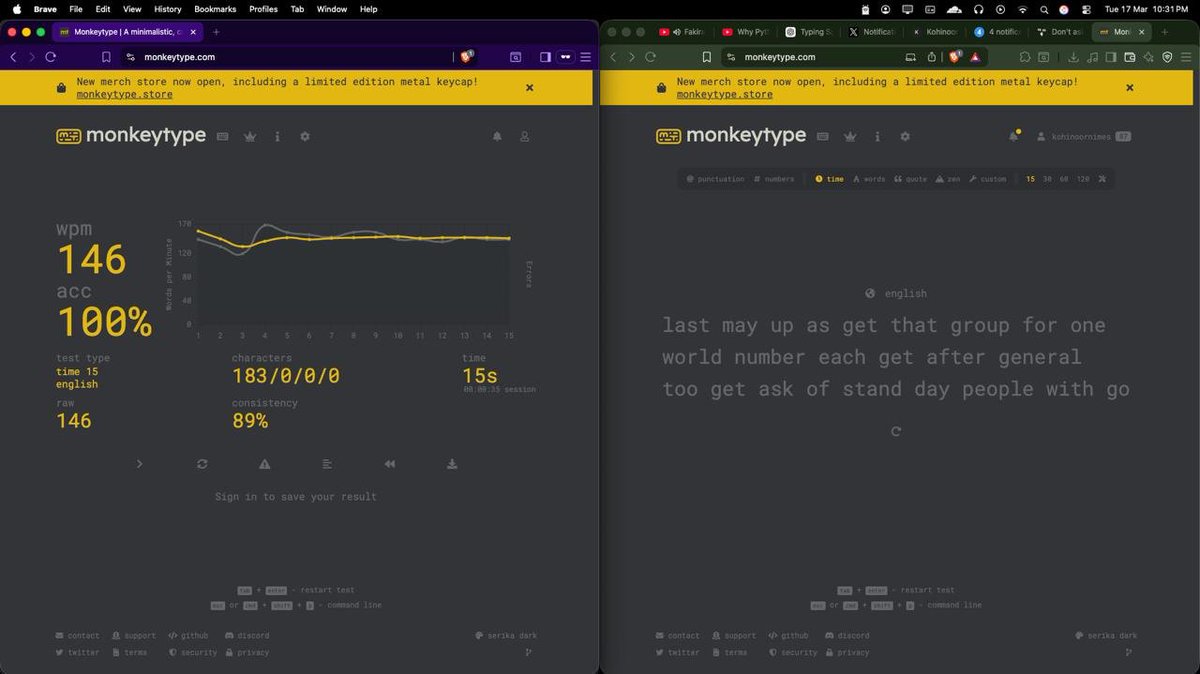Open custom time wrench-cross icon in right window

point(1102,179)
